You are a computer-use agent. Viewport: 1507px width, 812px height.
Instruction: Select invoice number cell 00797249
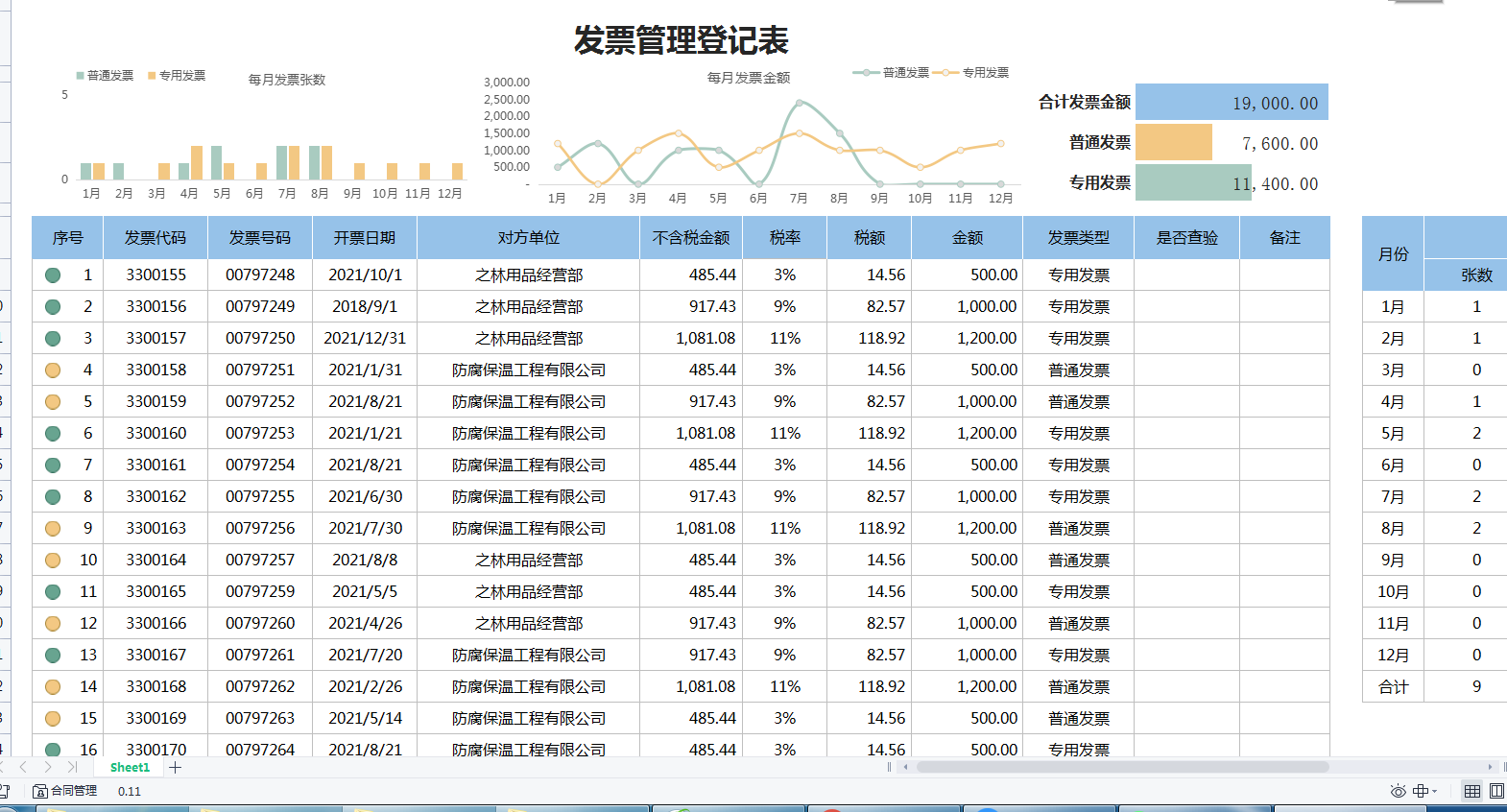pos(260,307)
